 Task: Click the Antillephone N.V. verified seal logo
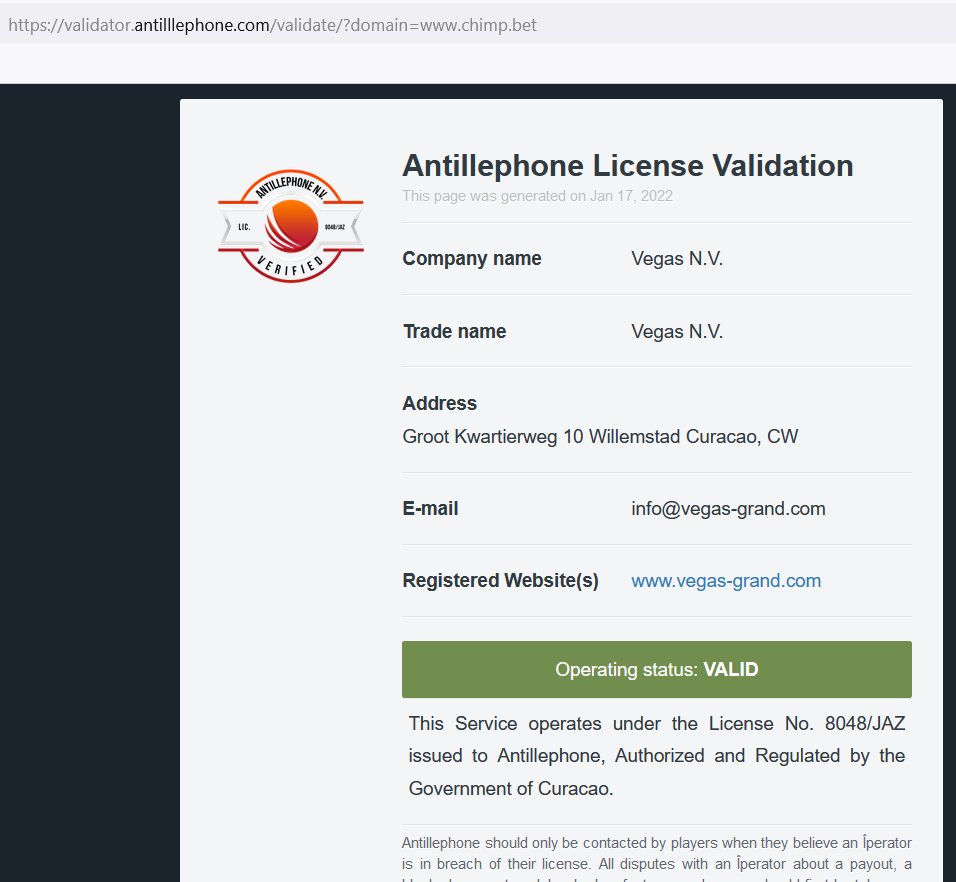click(291, 226)
